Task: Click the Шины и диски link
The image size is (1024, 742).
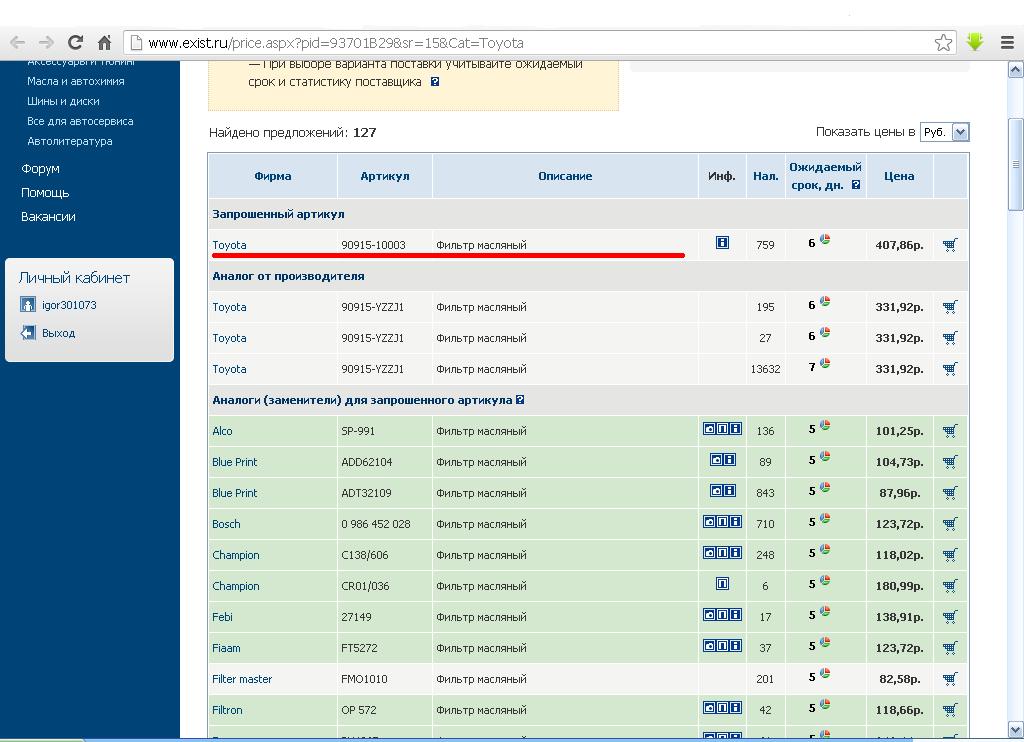Action: [x=63, y=101]
